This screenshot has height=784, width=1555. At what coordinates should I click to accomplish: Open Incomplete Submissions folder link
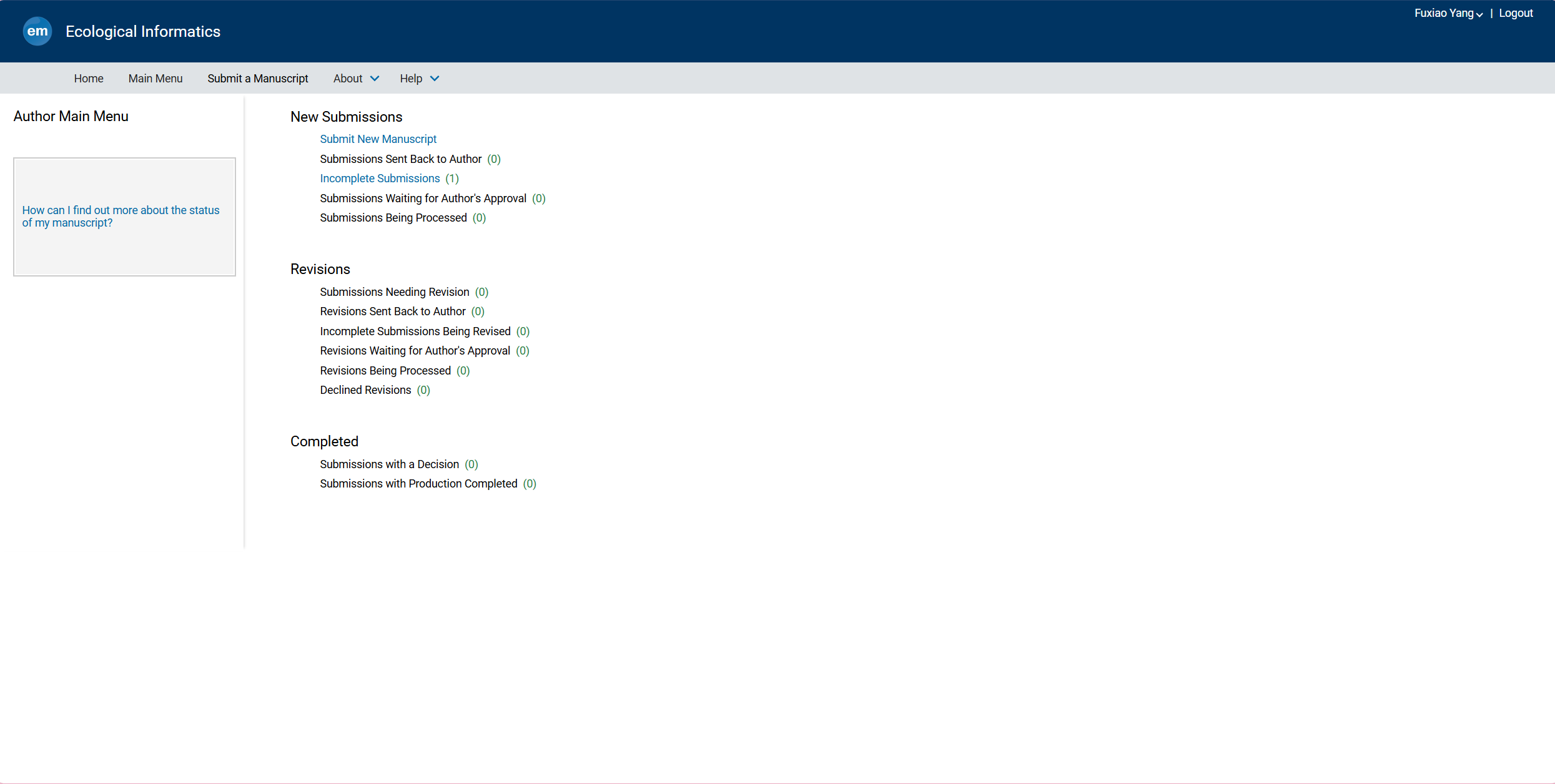pyautogui.click(x=380, y=179)
